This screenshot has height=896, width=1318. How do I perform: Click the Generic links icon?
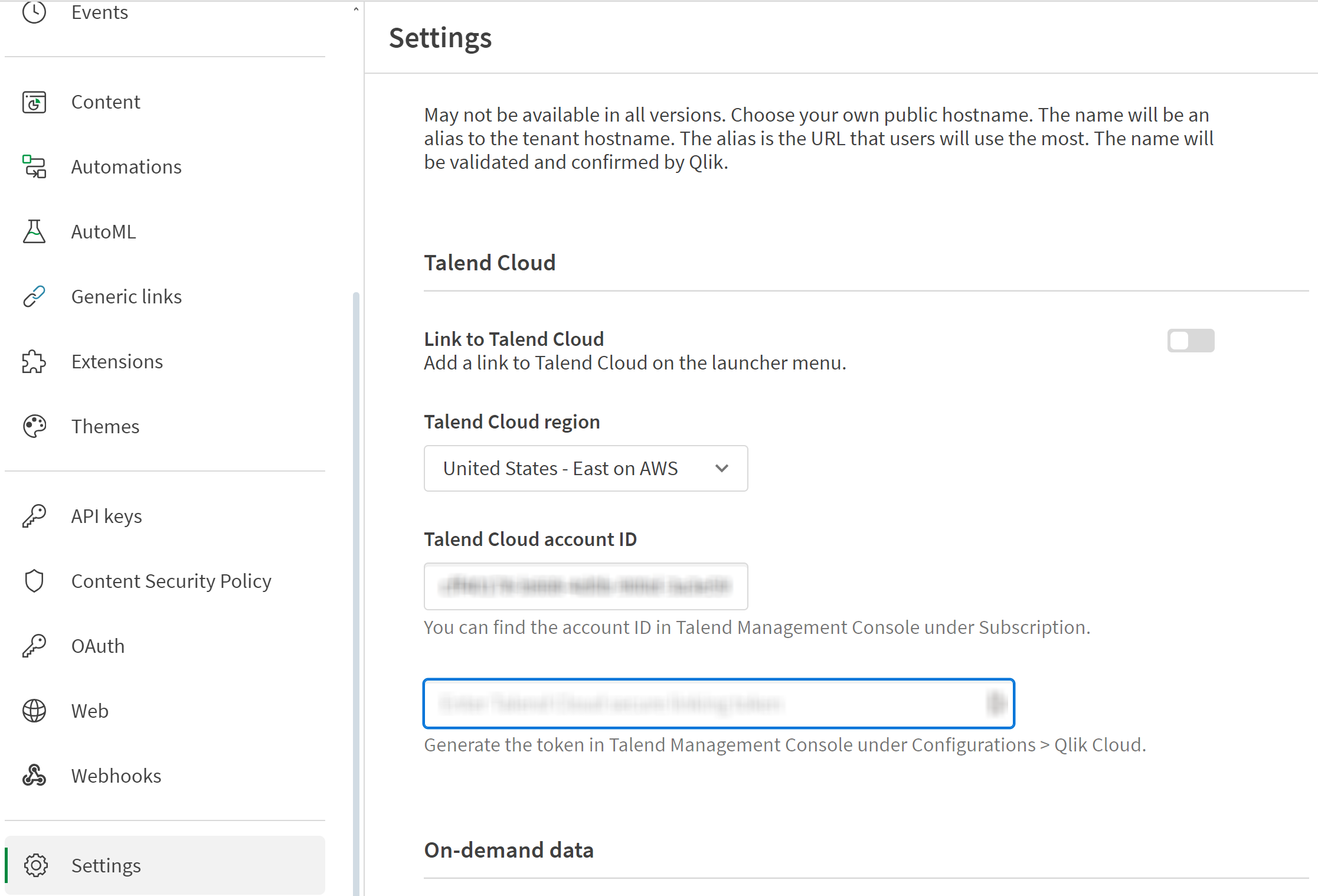(x=34, y=296)
